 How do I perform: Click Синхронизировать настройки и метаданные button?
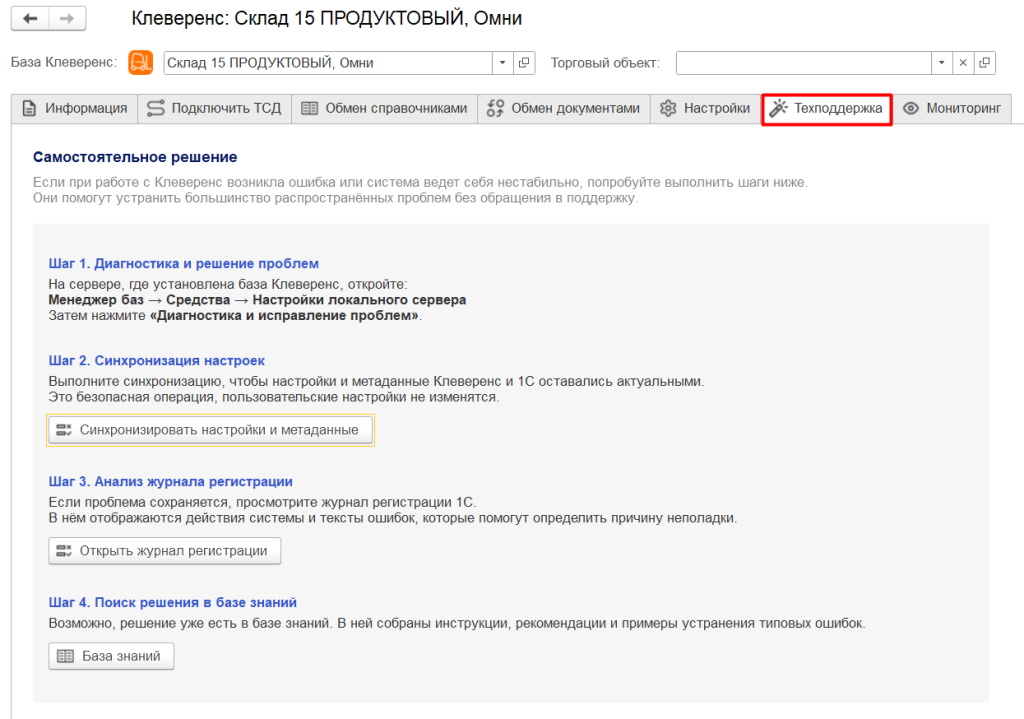click(210, 429)
